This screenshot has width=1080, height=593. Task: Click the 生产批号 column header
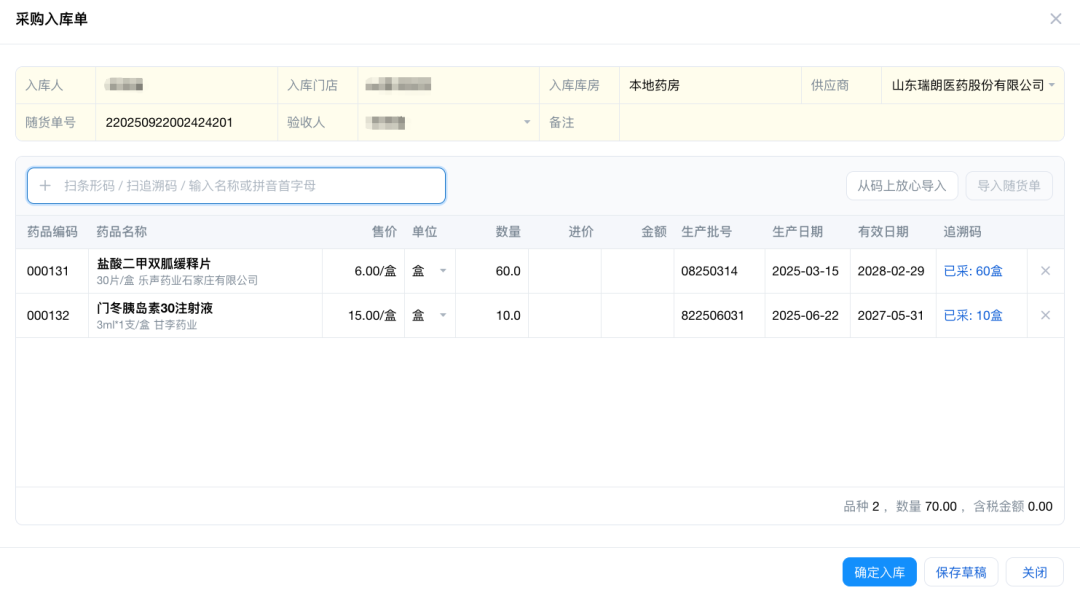(x=707, y=232)
